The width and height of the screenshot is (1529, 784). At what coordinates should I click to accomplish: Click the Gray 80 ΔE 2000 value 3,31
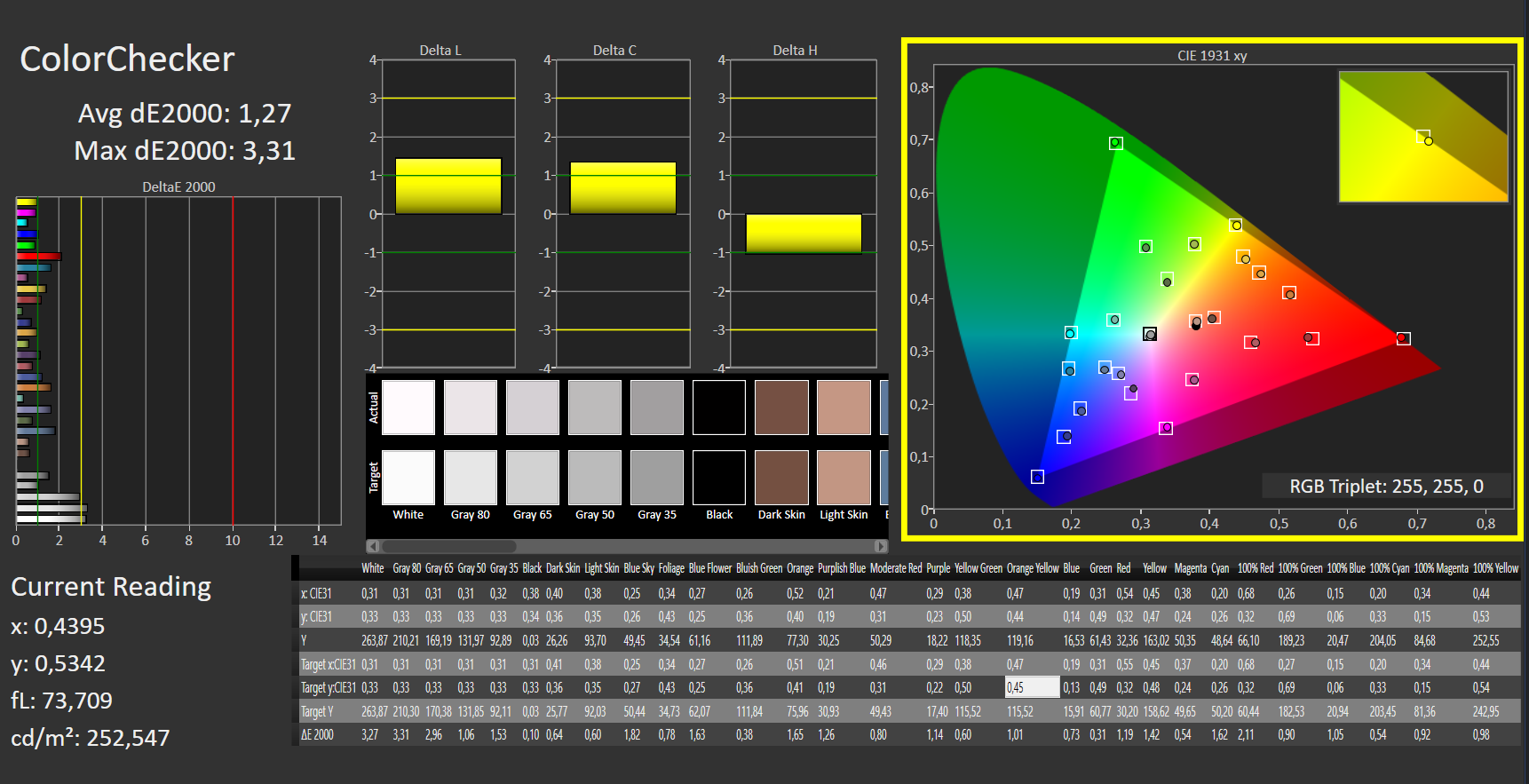[x=400, y=734]
